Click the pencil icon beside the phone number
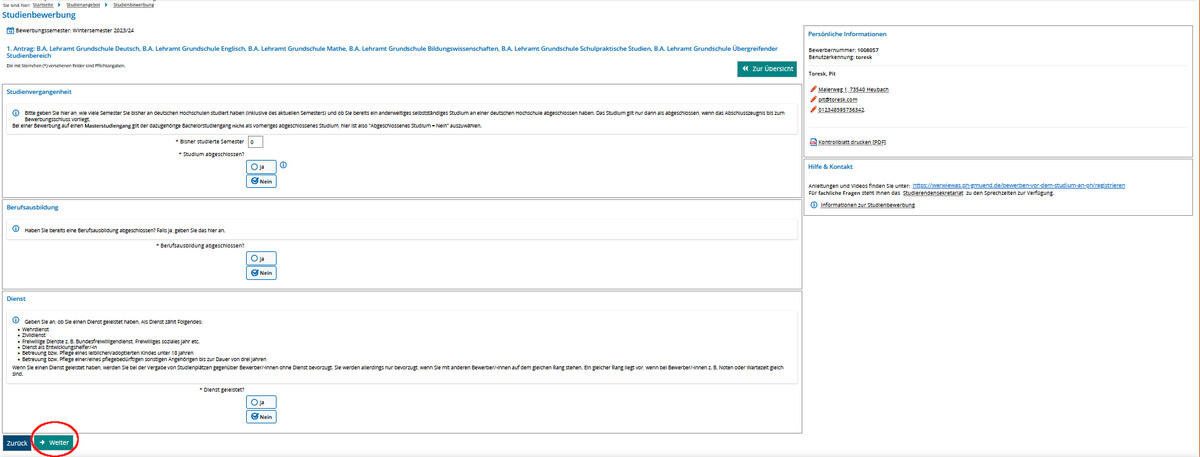Screen dimensions: 1200x457 [814, 110]
